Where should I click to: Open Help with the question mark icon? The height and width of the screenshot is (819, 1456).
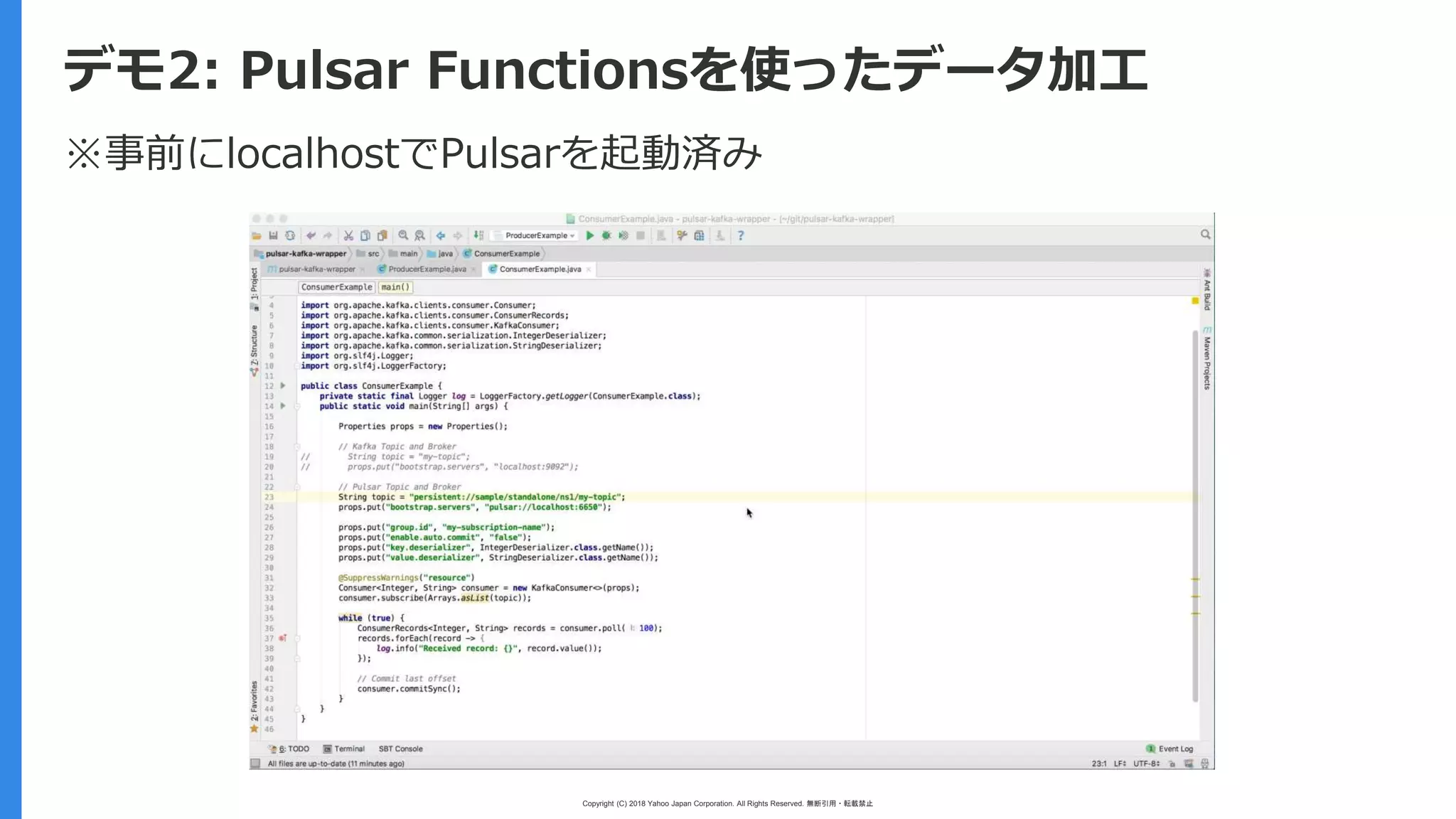(x=741, y=235)
